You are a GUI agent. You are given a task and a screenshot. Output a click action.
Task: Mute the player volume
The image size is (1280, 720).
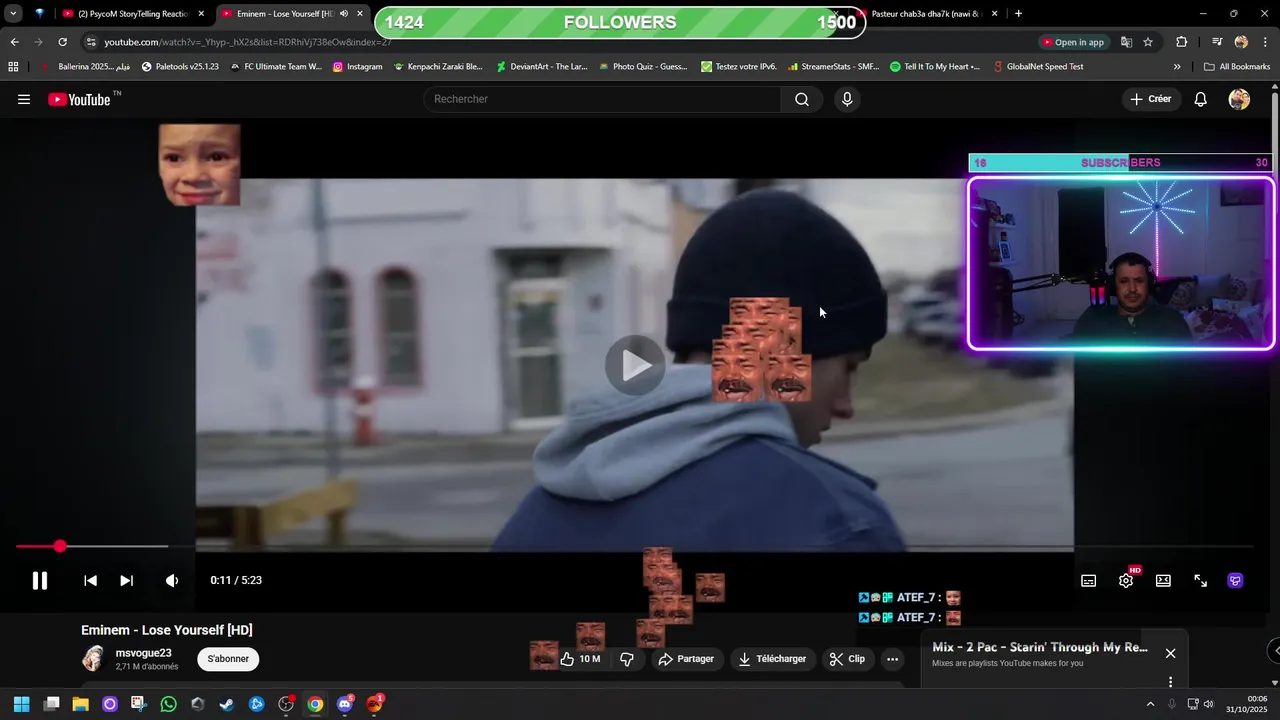click(x=172, y=580)
